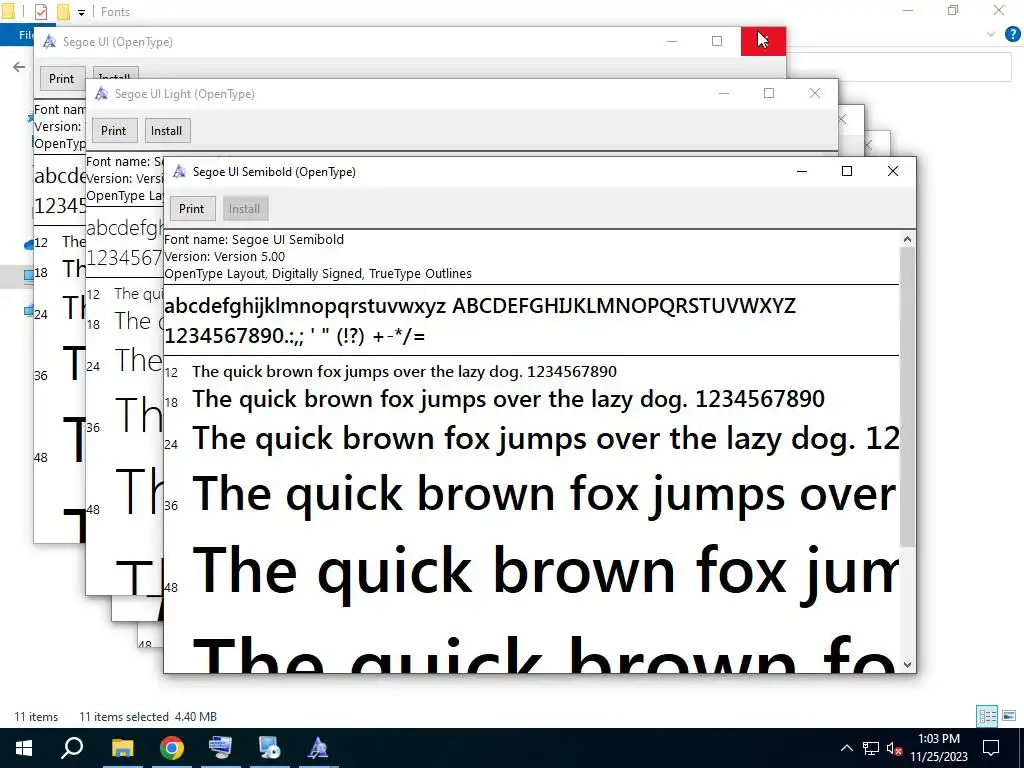1024x768 pixels.
Task: Click OpenType Layout, Digitally Signed line
Action: 318,273
